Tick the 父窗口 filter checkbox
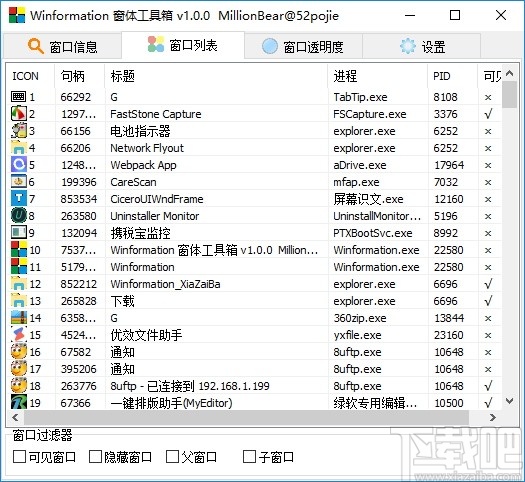The height and width of the screenshot is (482, 525). pyautogui.click(x=172, y=457)
